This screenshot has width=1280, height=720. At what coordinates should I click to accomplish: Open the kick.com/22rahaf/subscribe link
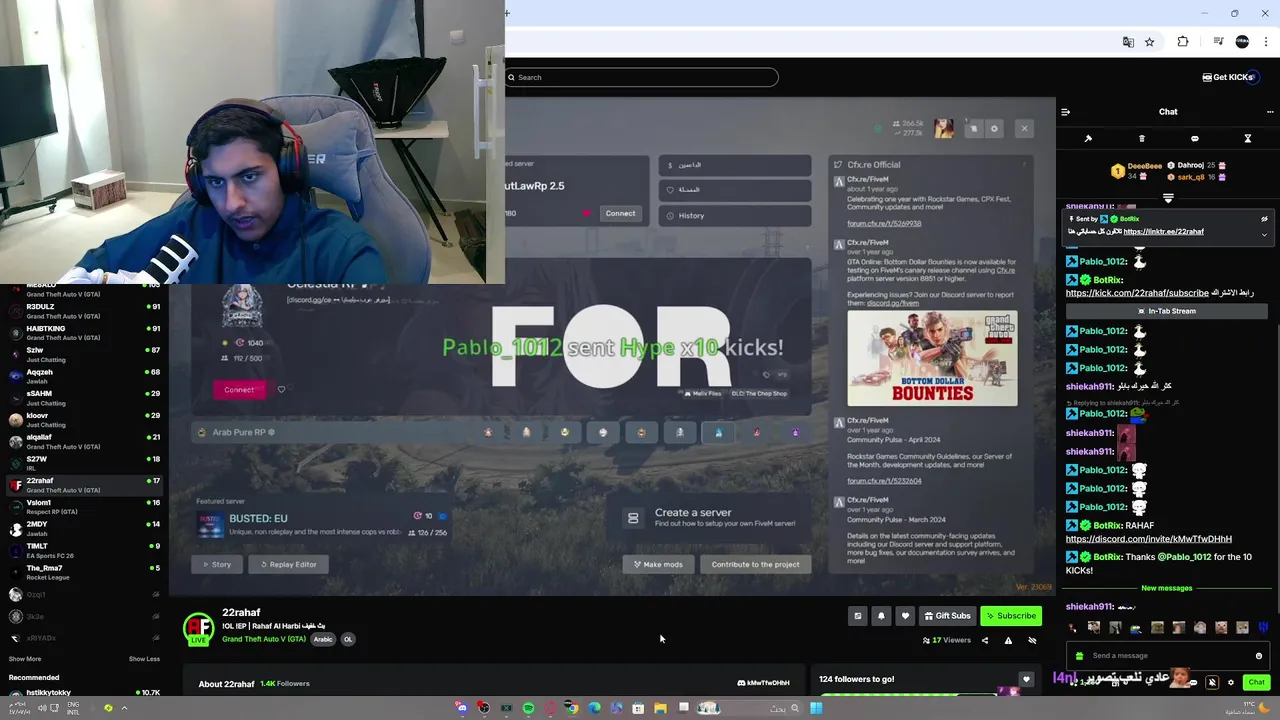pyautogui.click(x=1137, y=293)
